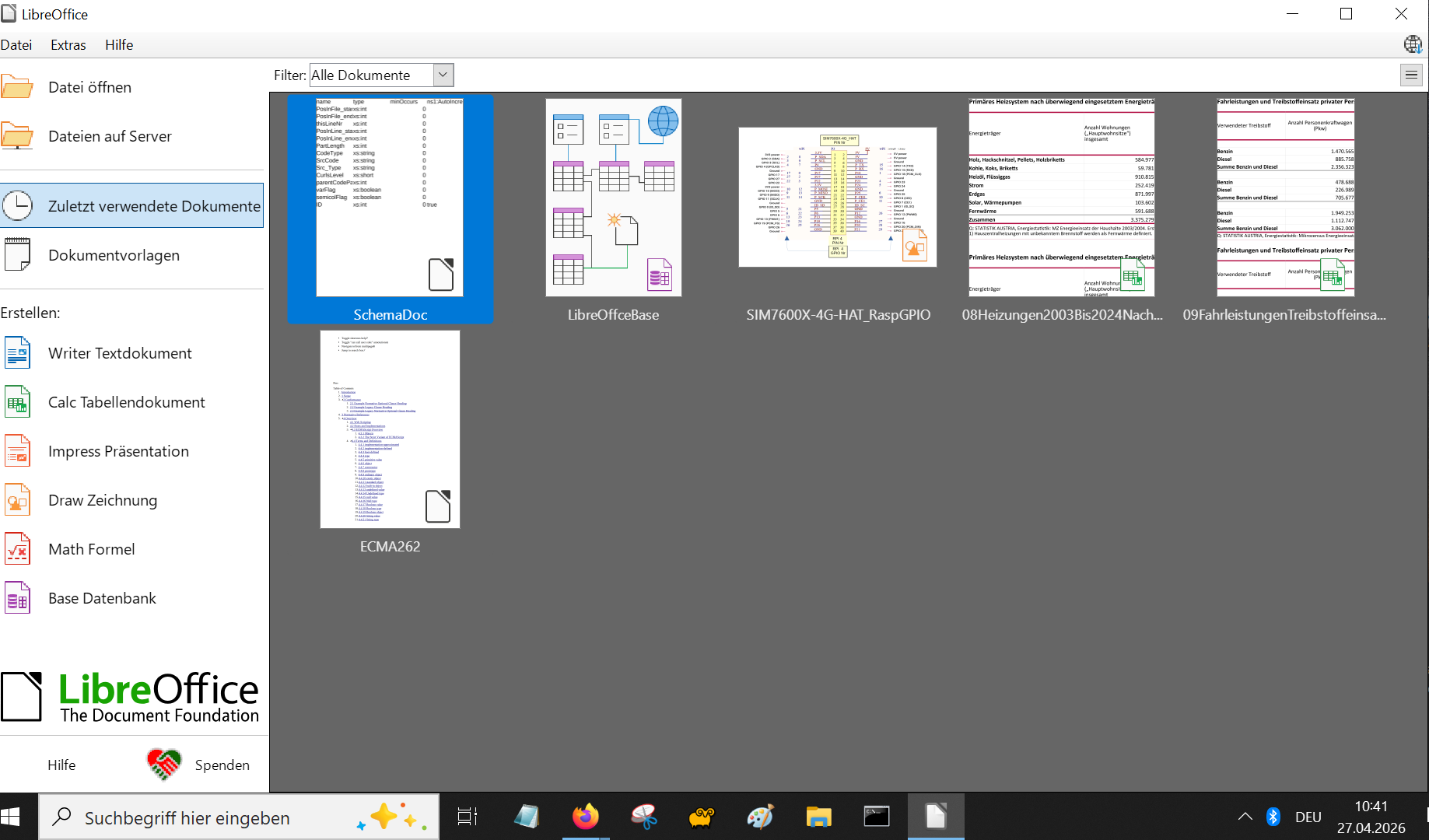The height and width of the screenshot is (840, 1429).
Task: Open the Filter dropdown Alle Dokumente
Action: pyautogui.click(x=381, y=75)
